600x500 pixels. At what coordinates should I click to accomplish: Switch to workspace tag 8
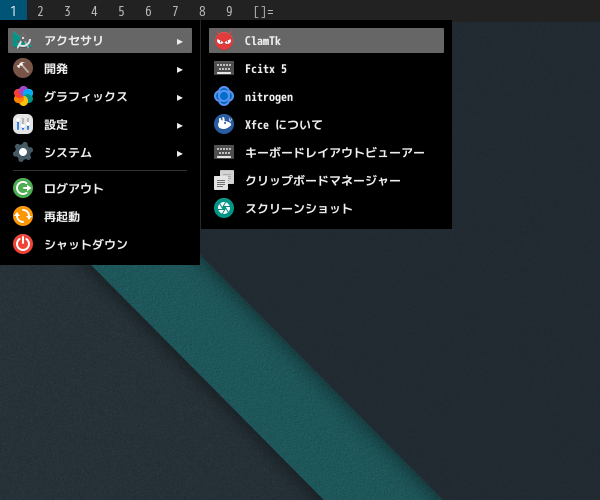pos(202,11)
